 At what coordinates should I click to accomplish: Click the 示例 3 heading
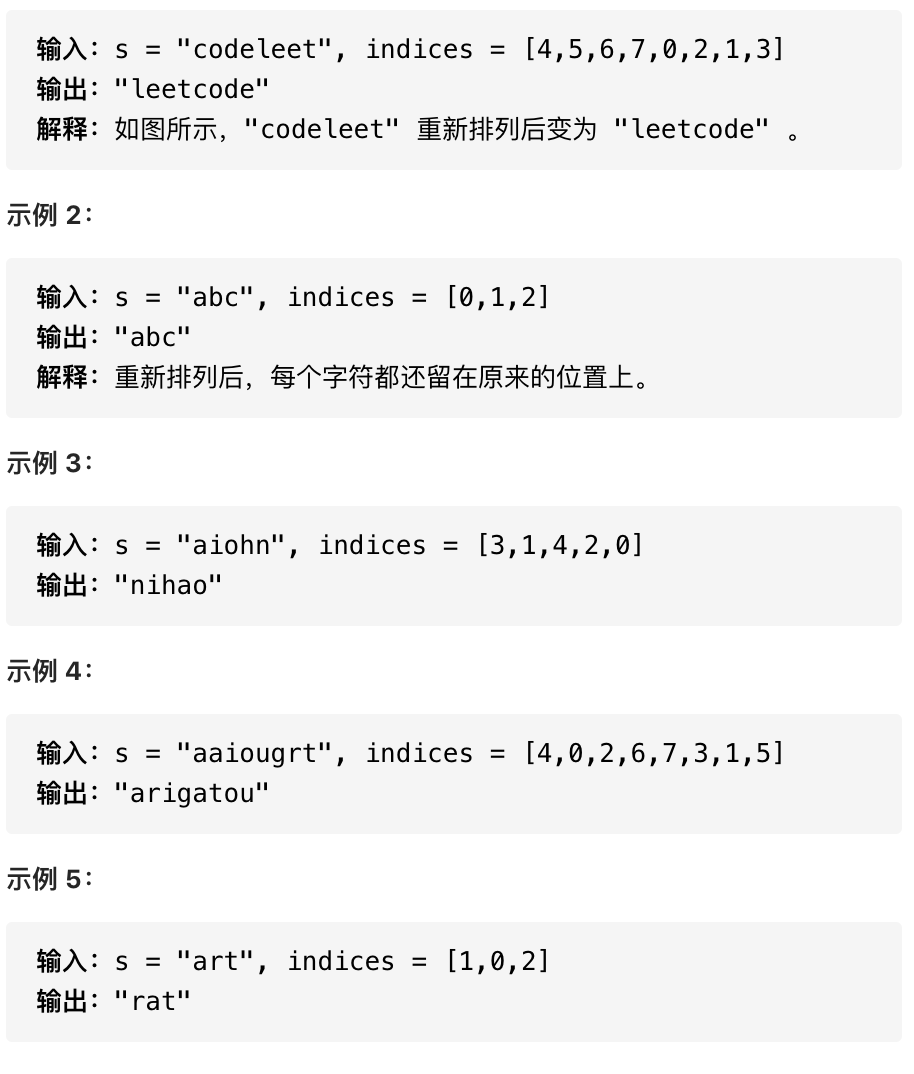tap(49, 463)
